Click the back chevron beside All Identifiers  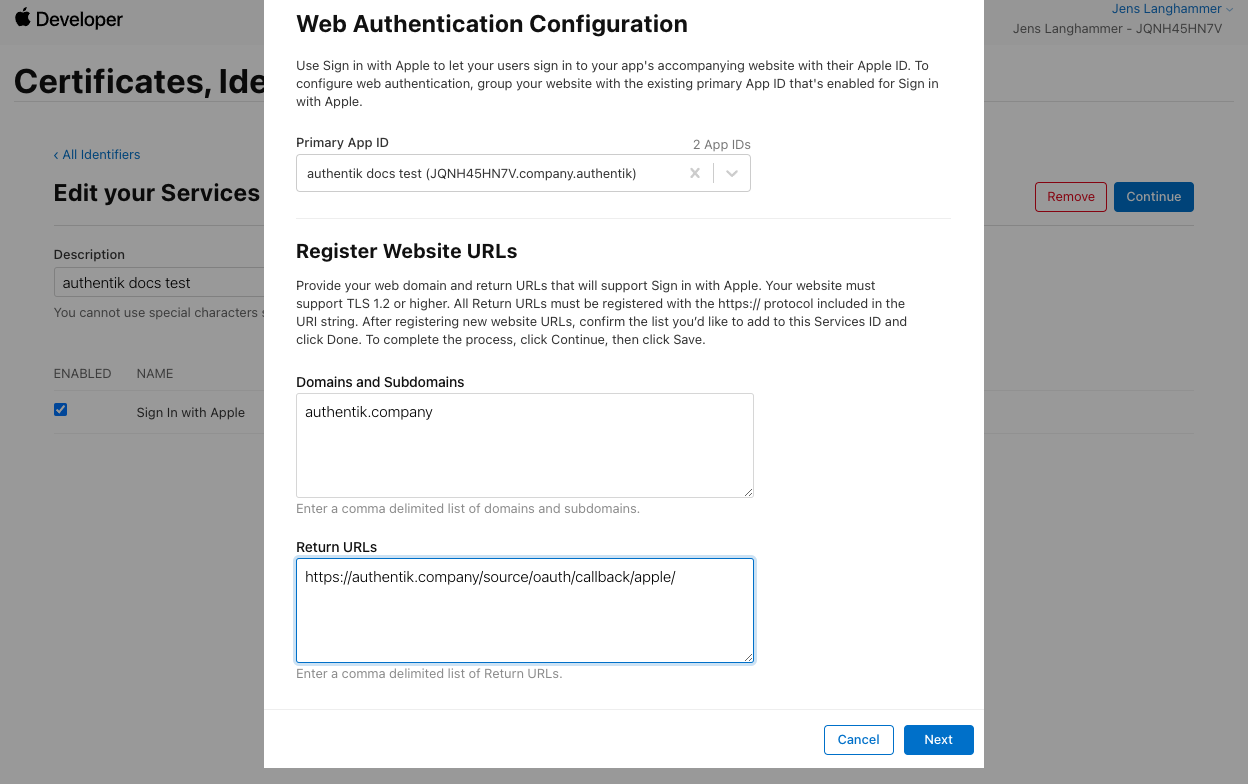click(x=55, y=154)
